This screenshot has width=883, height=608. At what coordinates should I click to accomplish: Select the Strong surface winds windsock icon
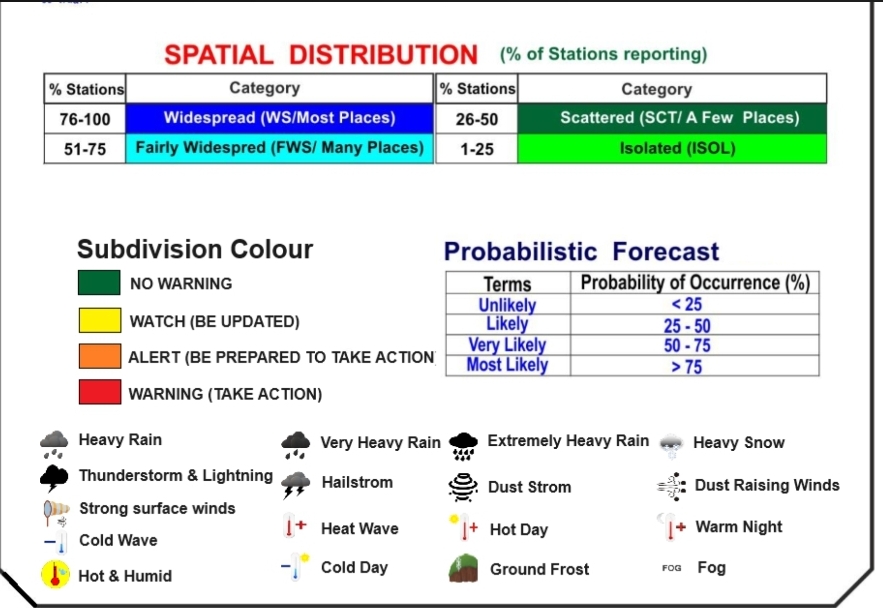[55, 511]
